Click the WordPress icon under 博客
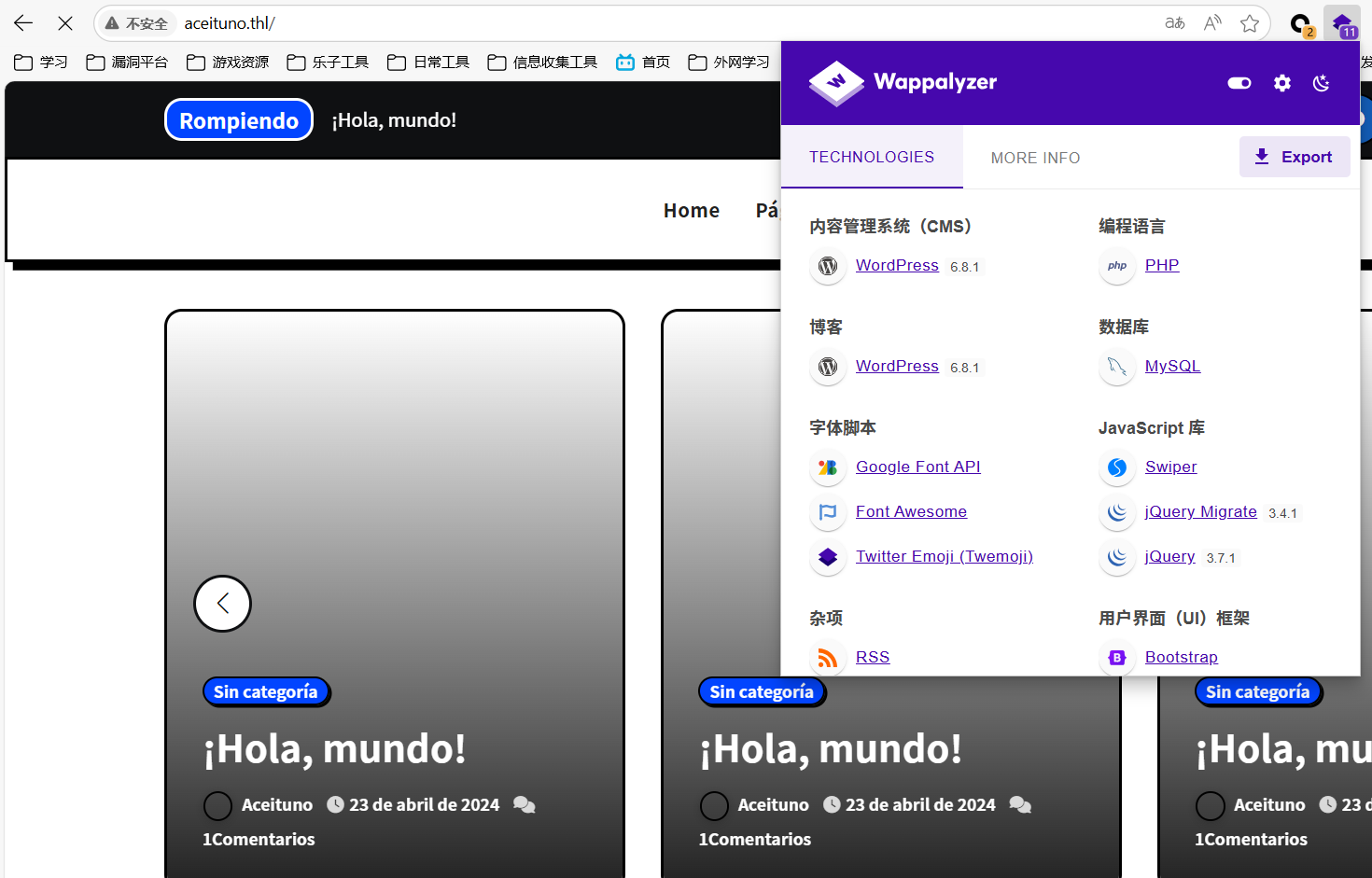 828,367
